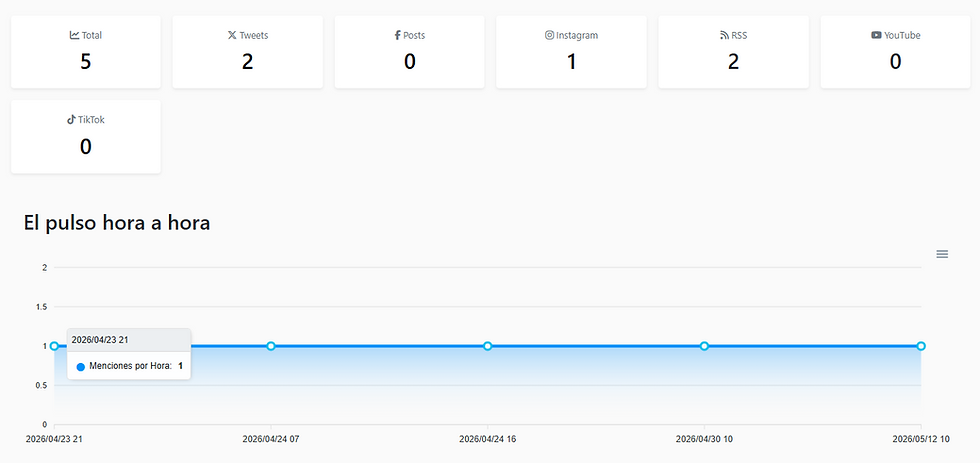Click the El pulso hora a hora heading

(x=117, y=222)
